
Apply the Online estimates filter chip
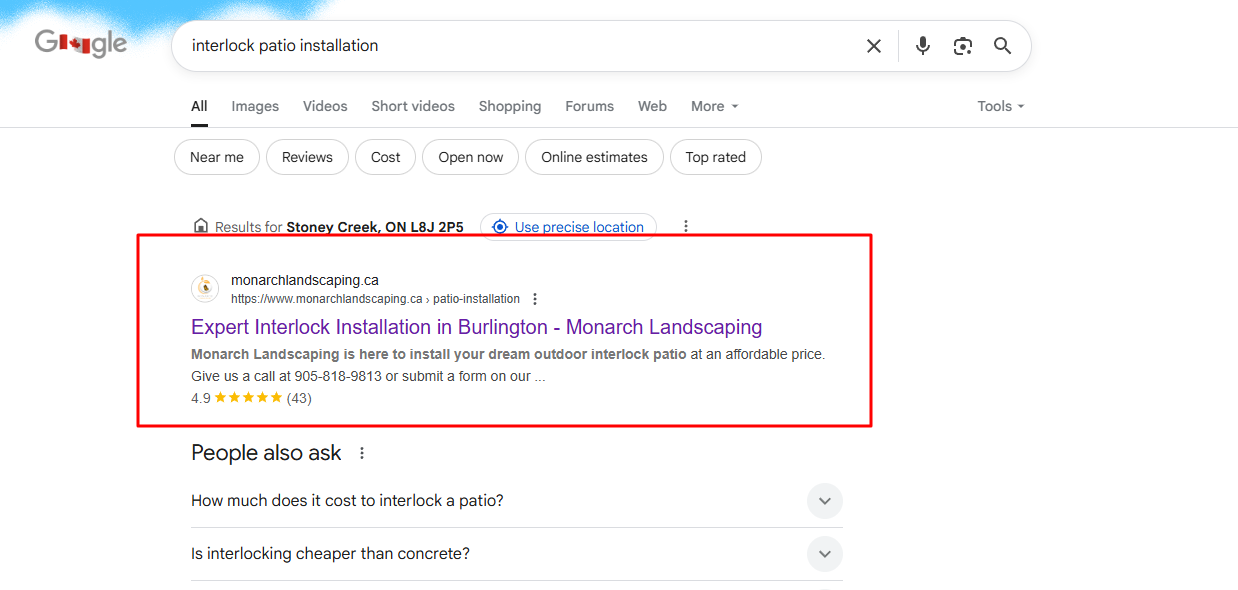click(x=594, y=157)
